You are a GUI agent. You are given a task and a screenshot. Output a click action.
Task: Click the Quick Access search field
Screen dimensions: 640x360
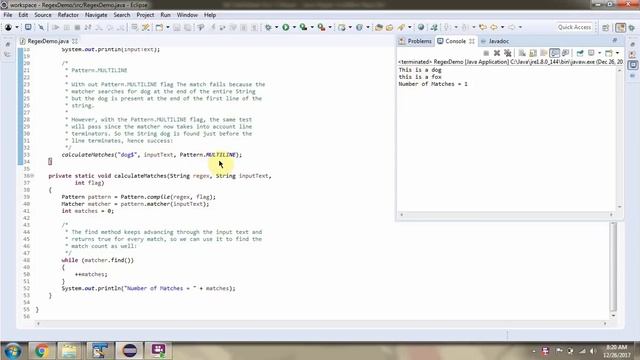point(574,27)
